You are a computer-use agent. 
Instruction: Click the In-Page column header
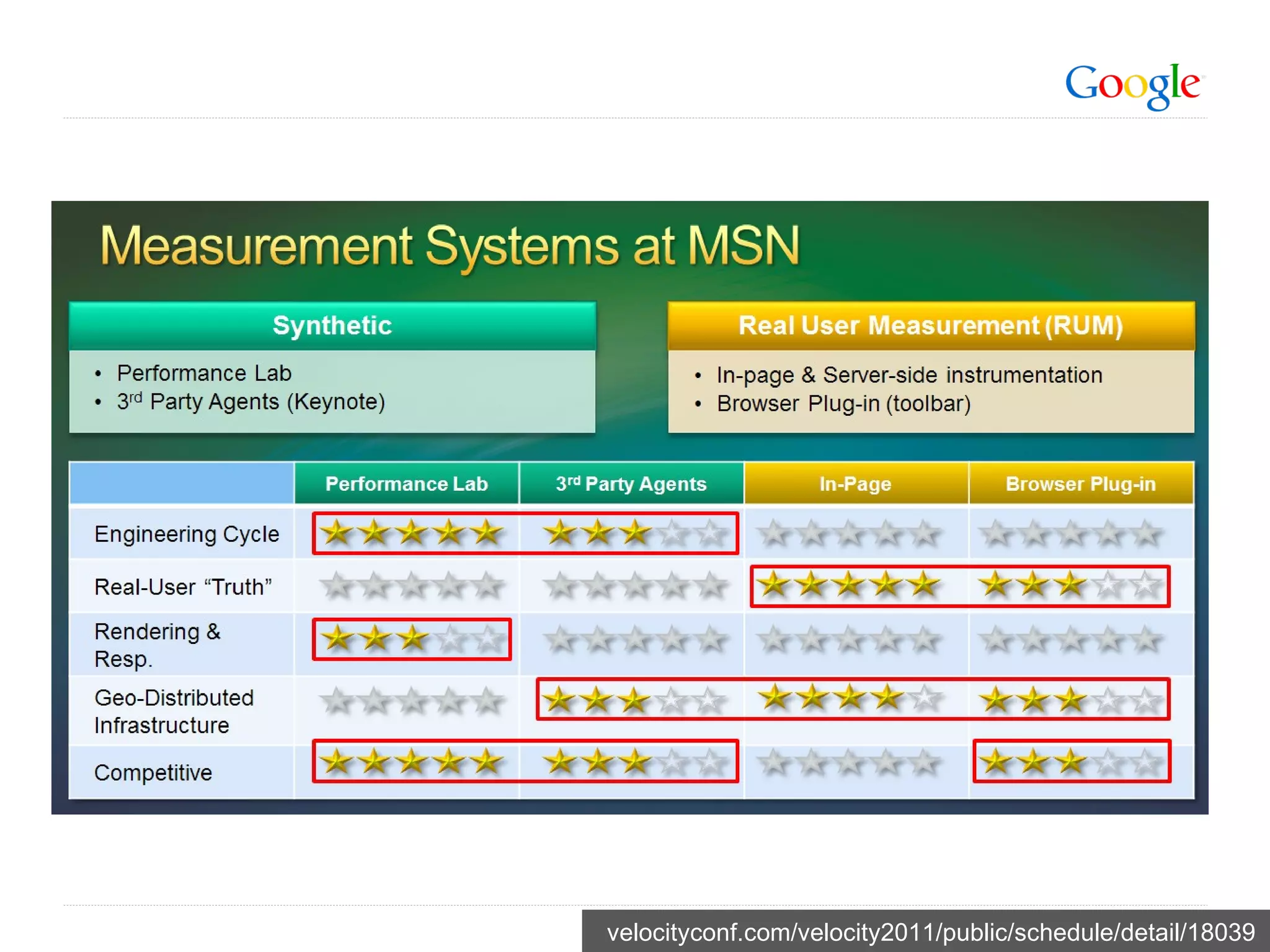(x=855, y=483)
